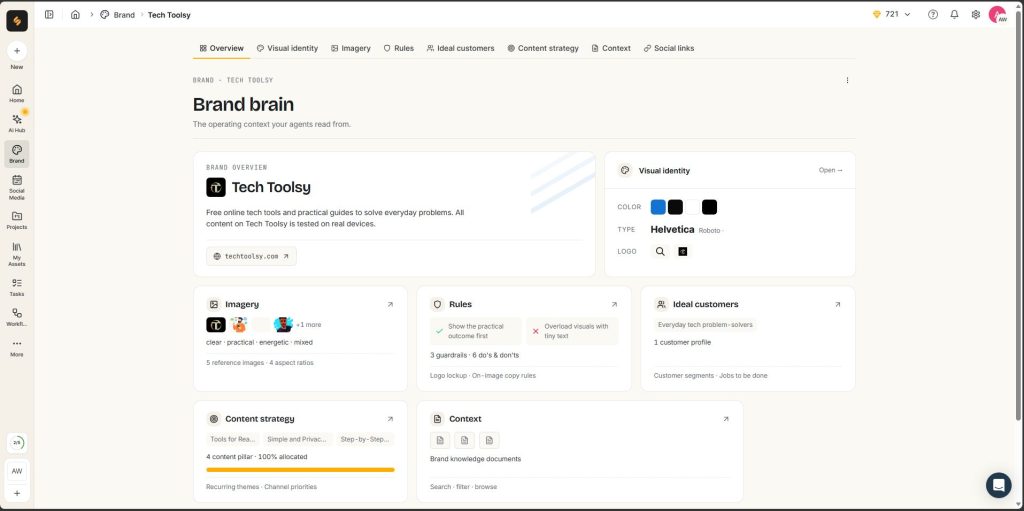Open the help question mark icon

[x=933, y=14]
